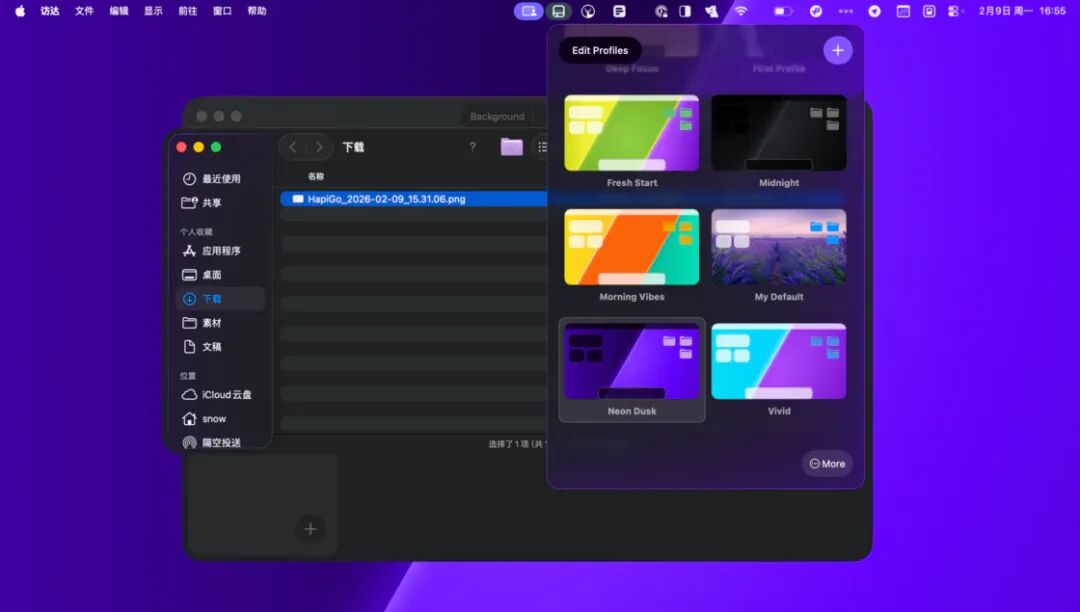The height and width of the screenshot is (612, 1080).
Task: Click the Help question mark in the Finder toolbar
Action: (x=472, y=147)
